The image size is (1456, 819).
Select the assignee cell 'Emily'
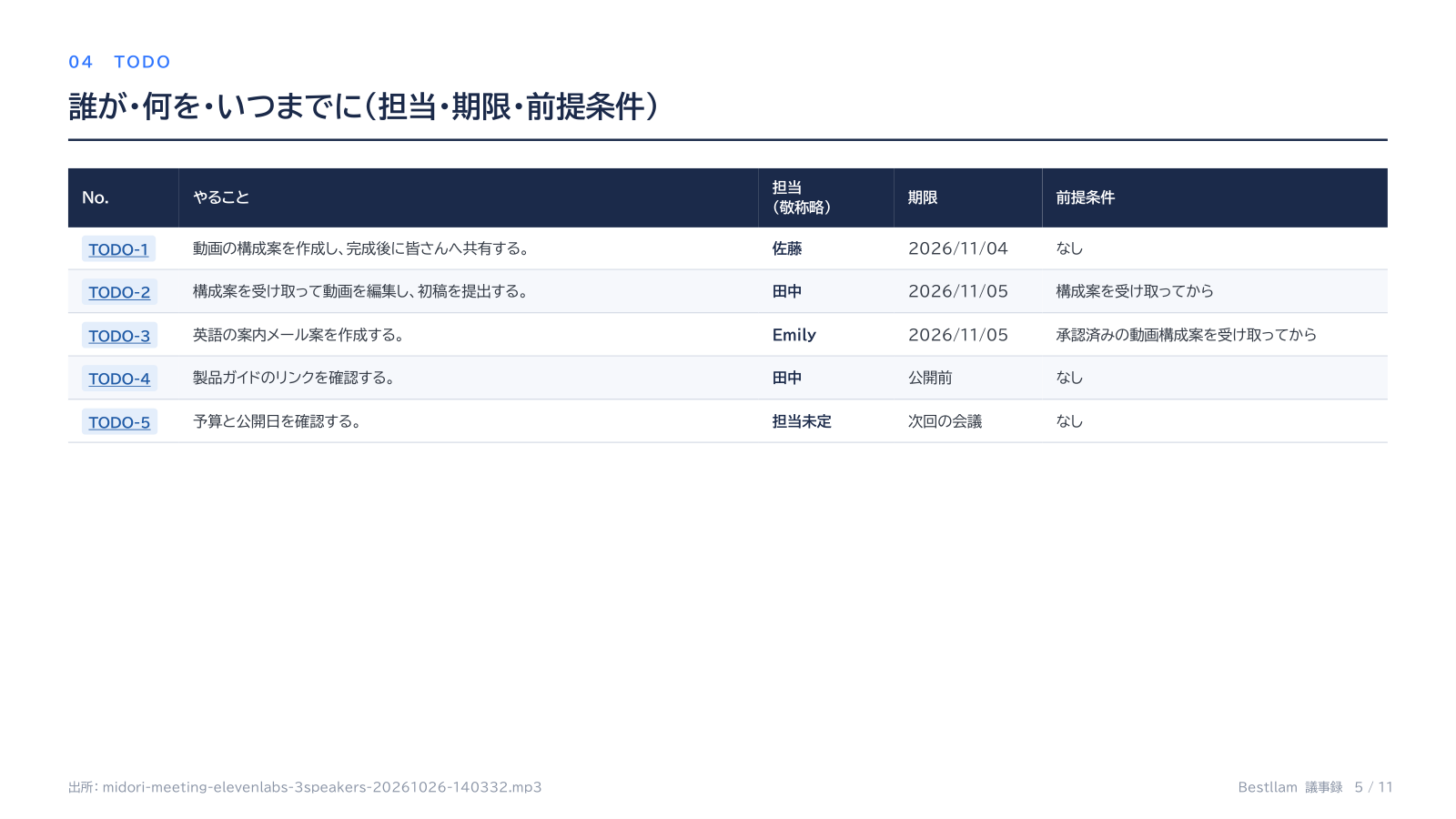[x=794, y=335]
